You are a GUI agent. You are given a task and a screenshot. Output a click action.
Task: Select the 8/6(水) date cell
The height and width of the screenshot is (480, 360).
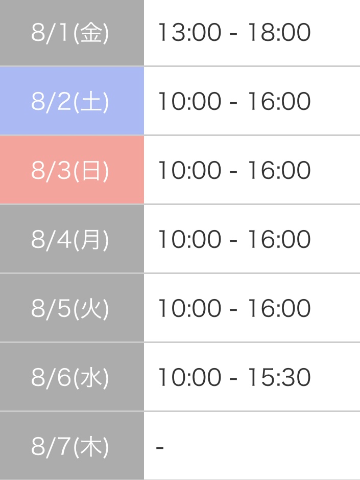(x=72, y=377)
